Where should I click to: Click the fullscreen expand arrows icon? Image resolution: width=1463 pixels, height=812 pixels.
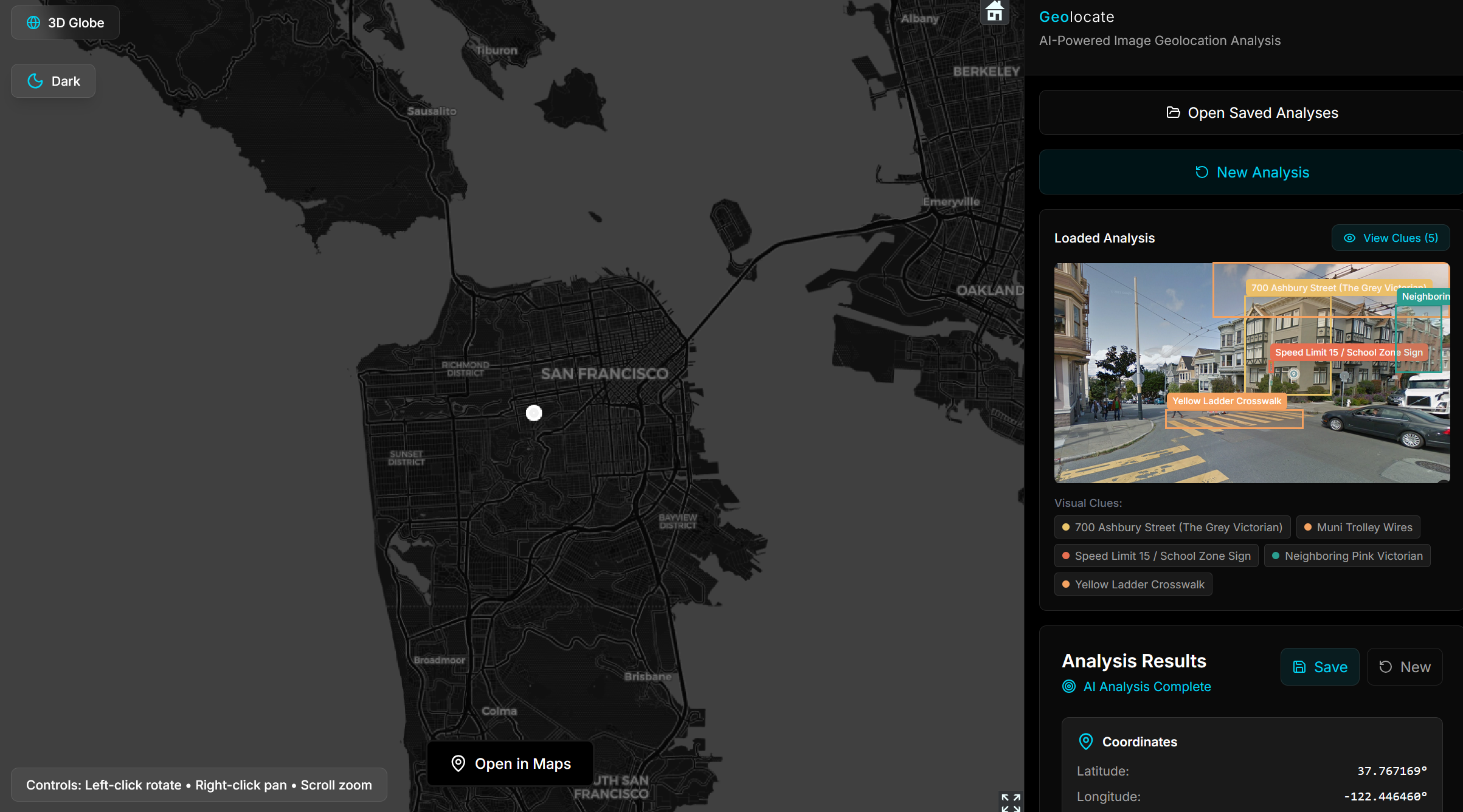tap(1011, 802)
